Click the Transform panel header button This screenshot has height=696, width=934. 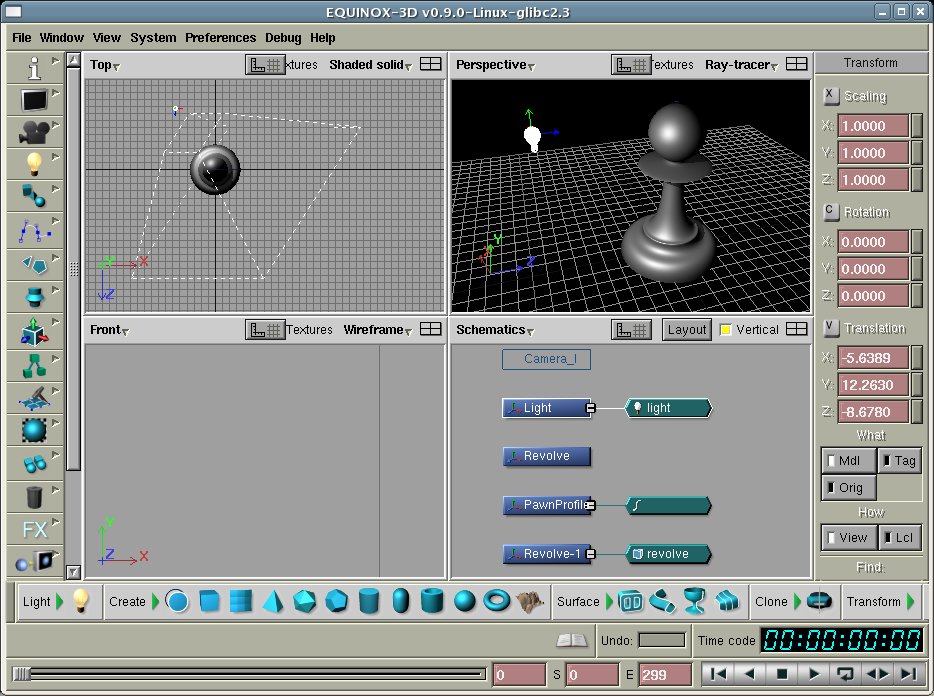coord(870,63)
